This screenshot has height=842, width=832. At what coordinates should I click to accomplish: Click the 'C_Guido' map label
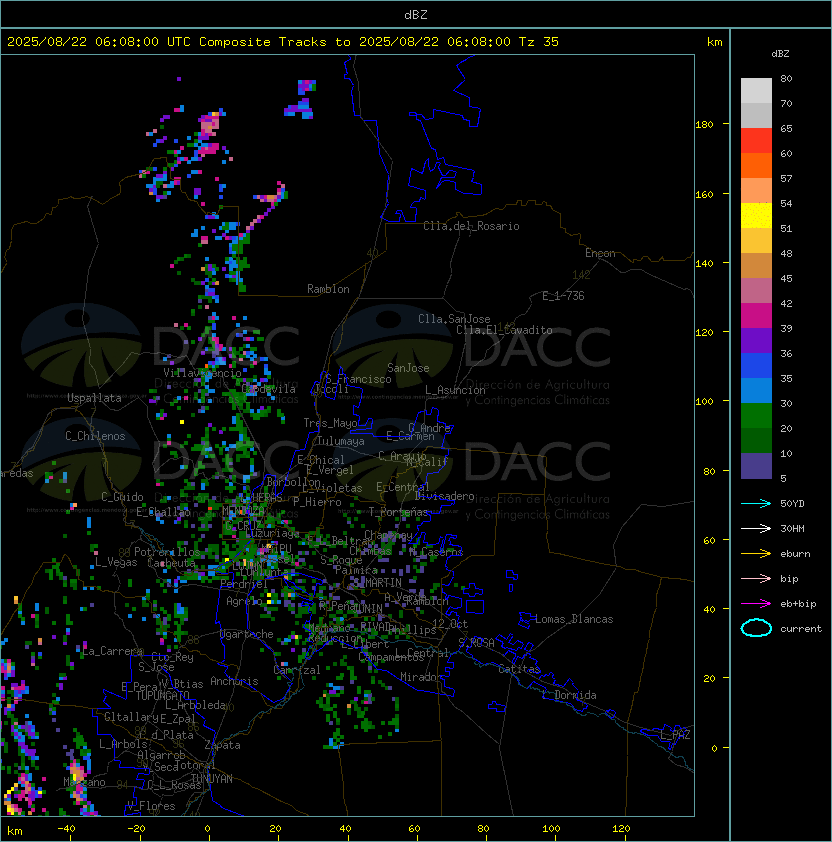coord(122,497)
